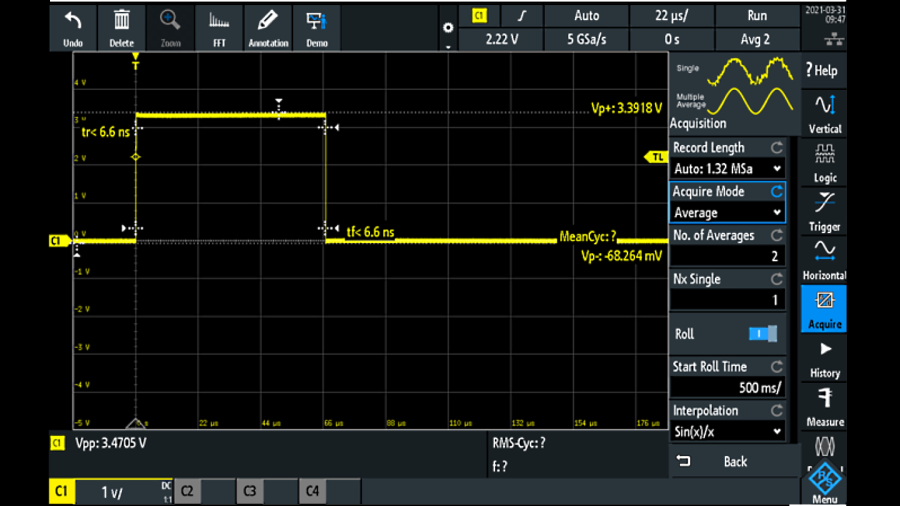Open the Trigger settings menu
This screenshot has height=506, width=900.
(x=824, y=210)
